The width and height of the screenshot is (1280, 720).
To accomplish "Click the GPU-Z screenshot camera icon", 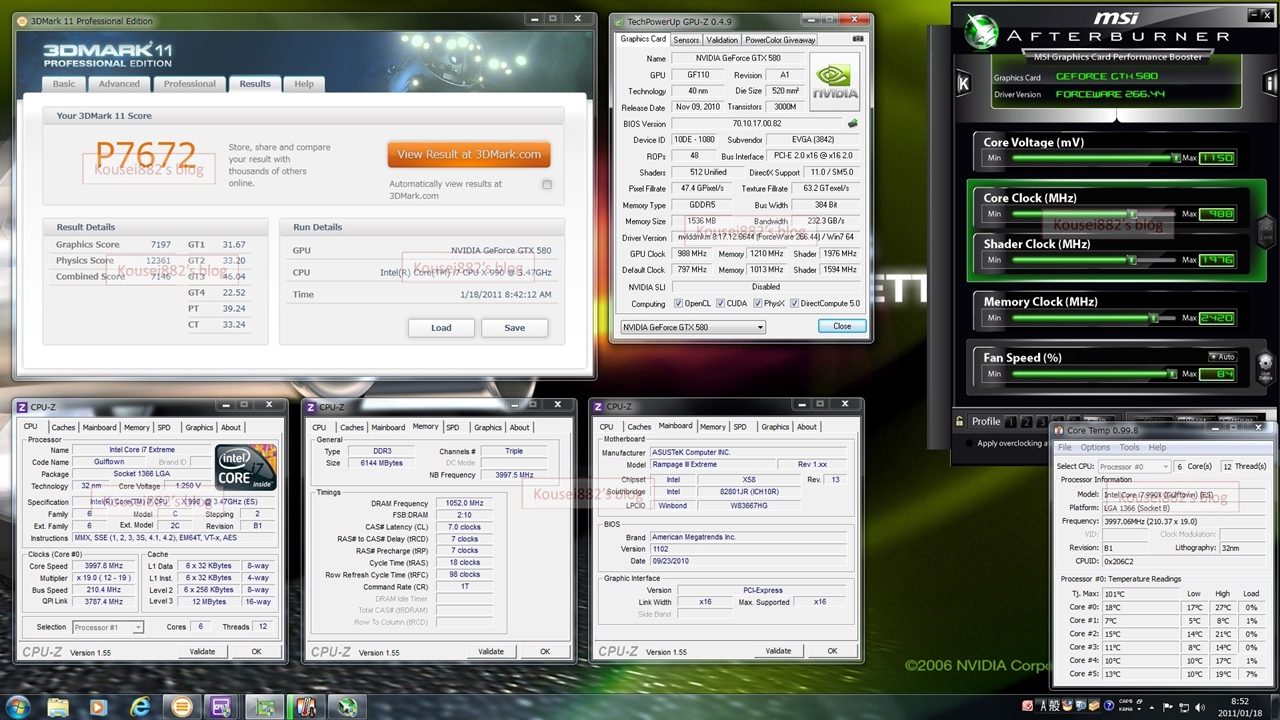I will [x=858, y=39].
